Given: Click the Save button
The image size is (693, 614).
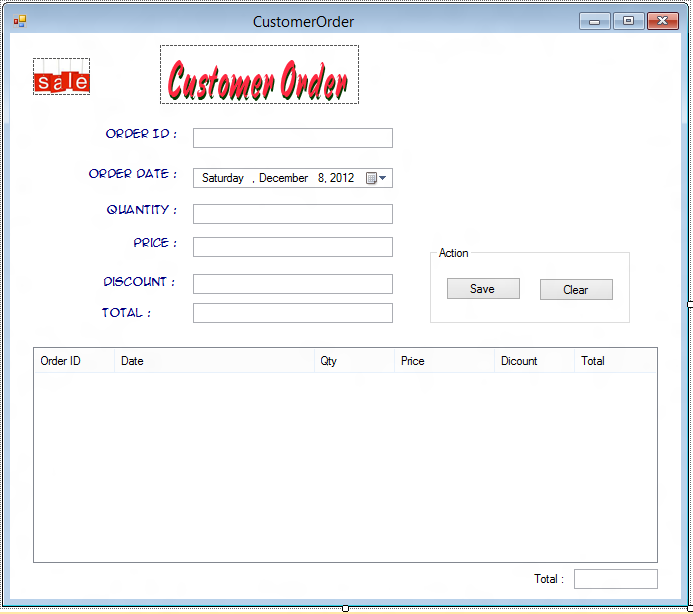Looking at the screenshot, I should [x=484, y=289].
